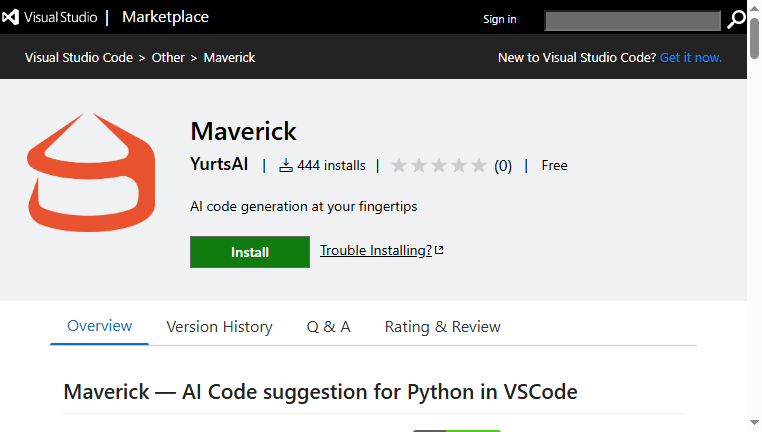Open the Rating & Review tab

click(442, 327)
